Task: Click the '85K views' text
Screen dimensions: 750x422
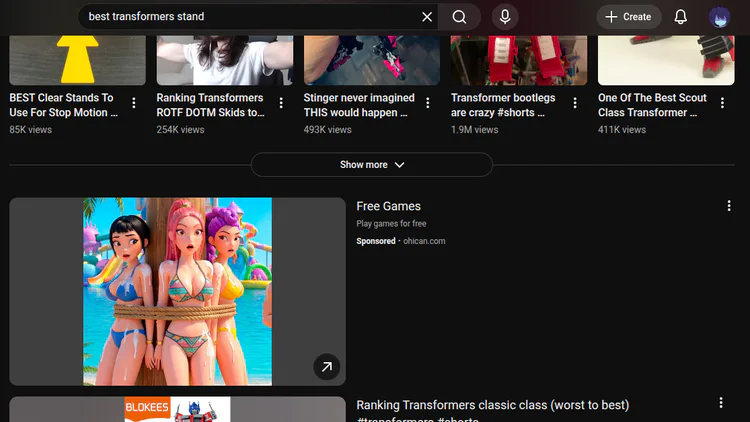Action: coord(31,130)
